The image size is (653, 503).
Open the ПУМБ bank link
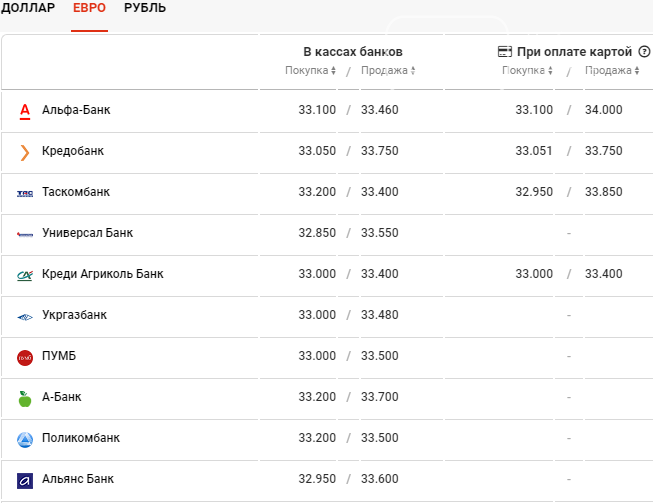pos(59,356)
